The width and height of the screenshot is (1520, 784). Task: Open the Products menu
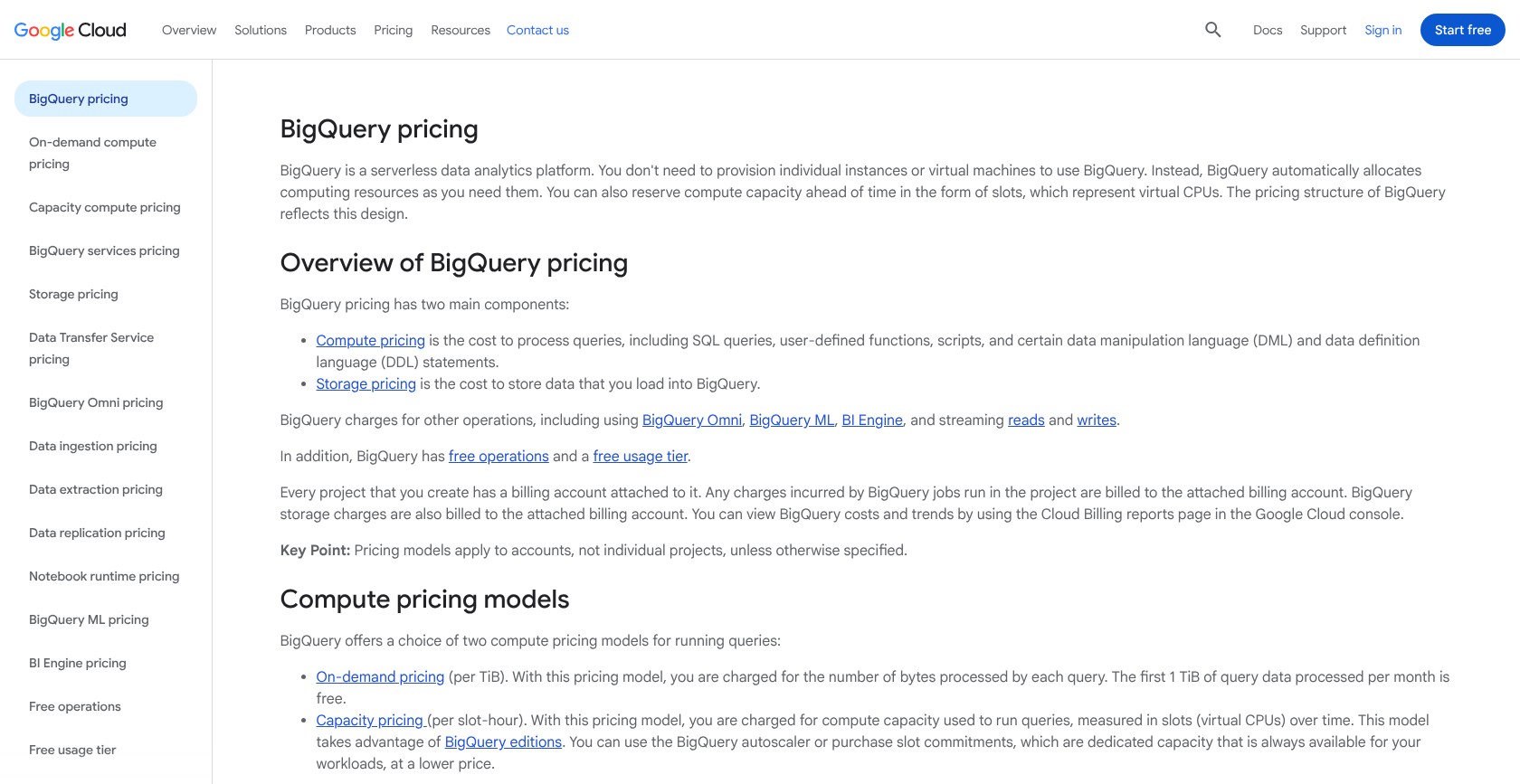pos(330,30)
